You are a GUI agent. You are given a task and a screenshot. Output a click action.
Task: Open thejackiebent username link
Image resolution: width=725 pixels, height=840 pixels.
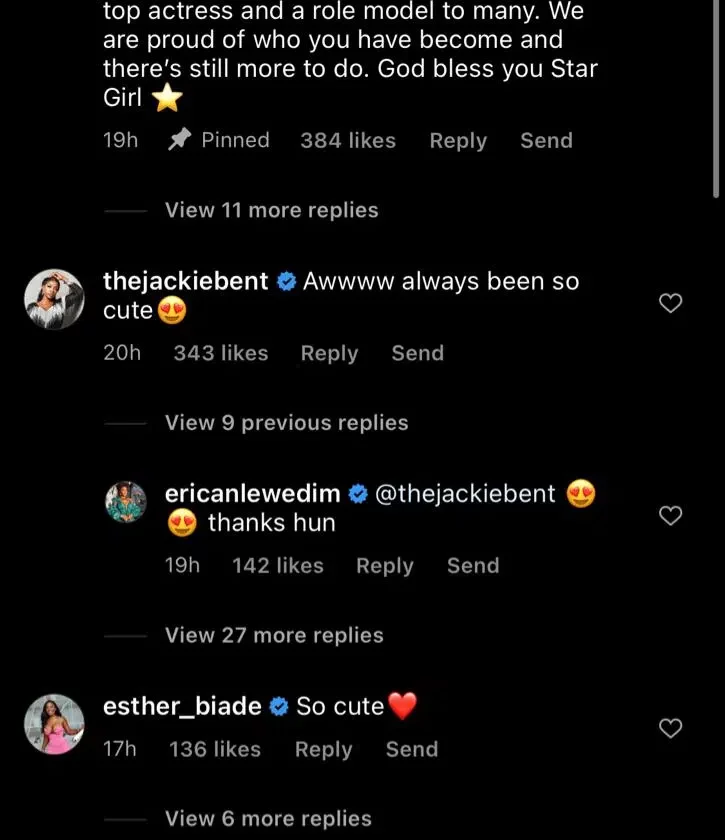186,282
